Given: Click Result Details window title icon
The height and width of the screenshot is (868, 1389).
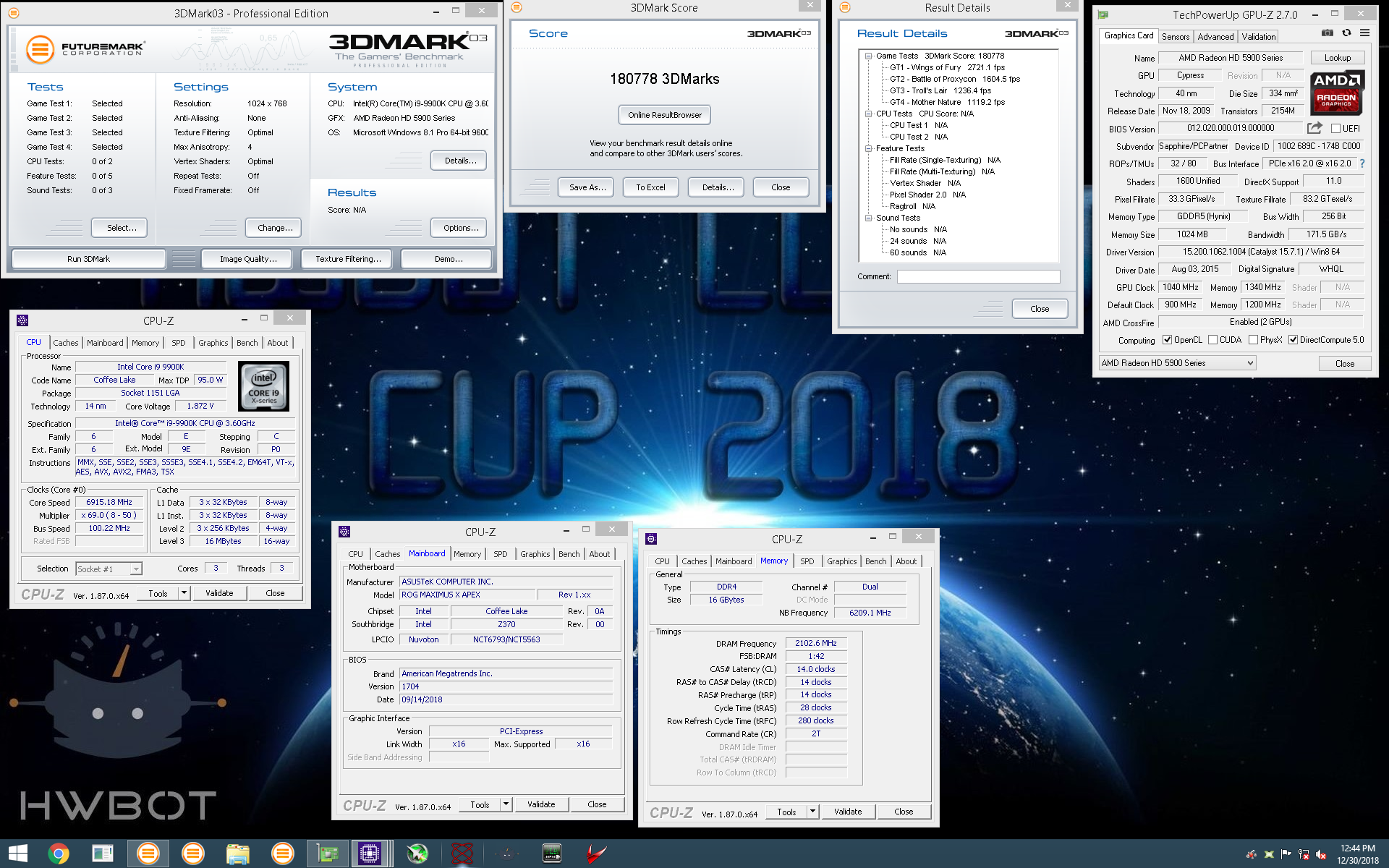Looking at the screenshot, I should 844,7.
